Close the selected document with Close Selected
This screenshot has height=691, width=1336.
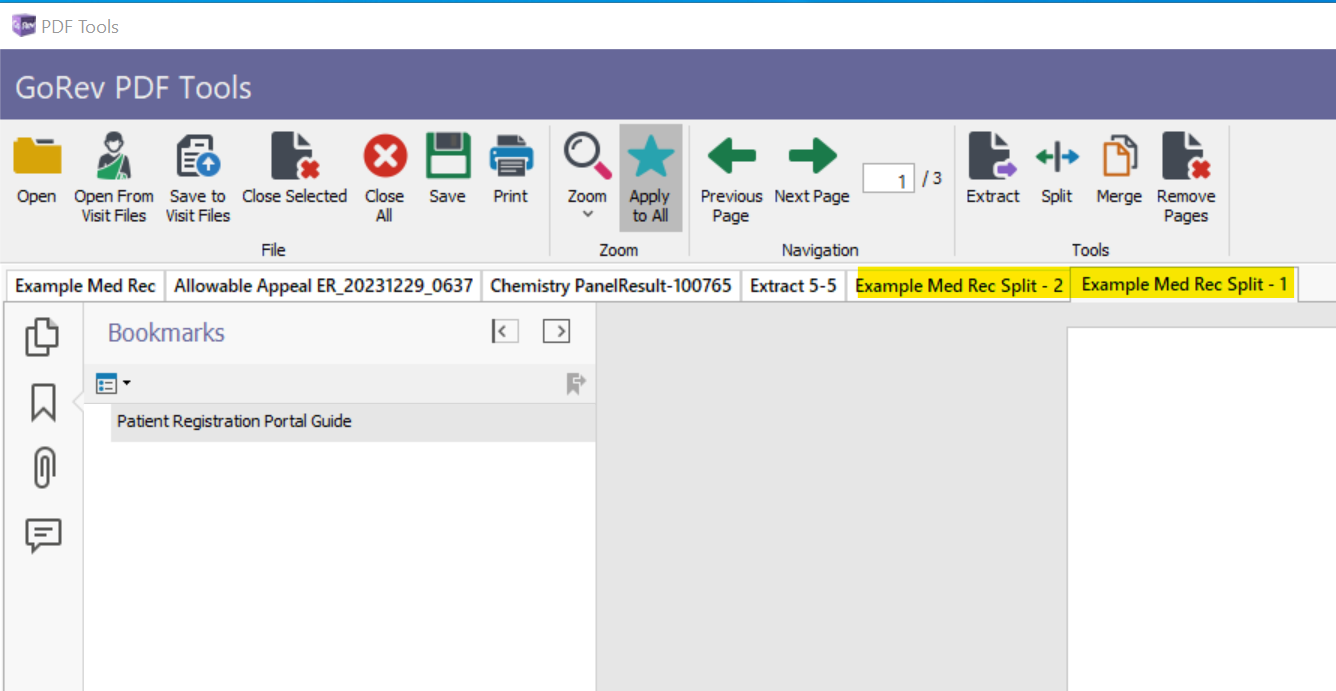(x=294, y=157)
